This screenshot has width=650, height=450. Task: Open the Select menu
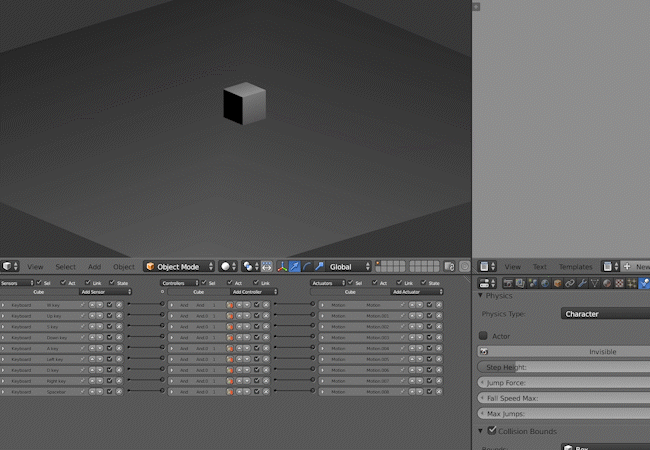click(x=65, y=267)
